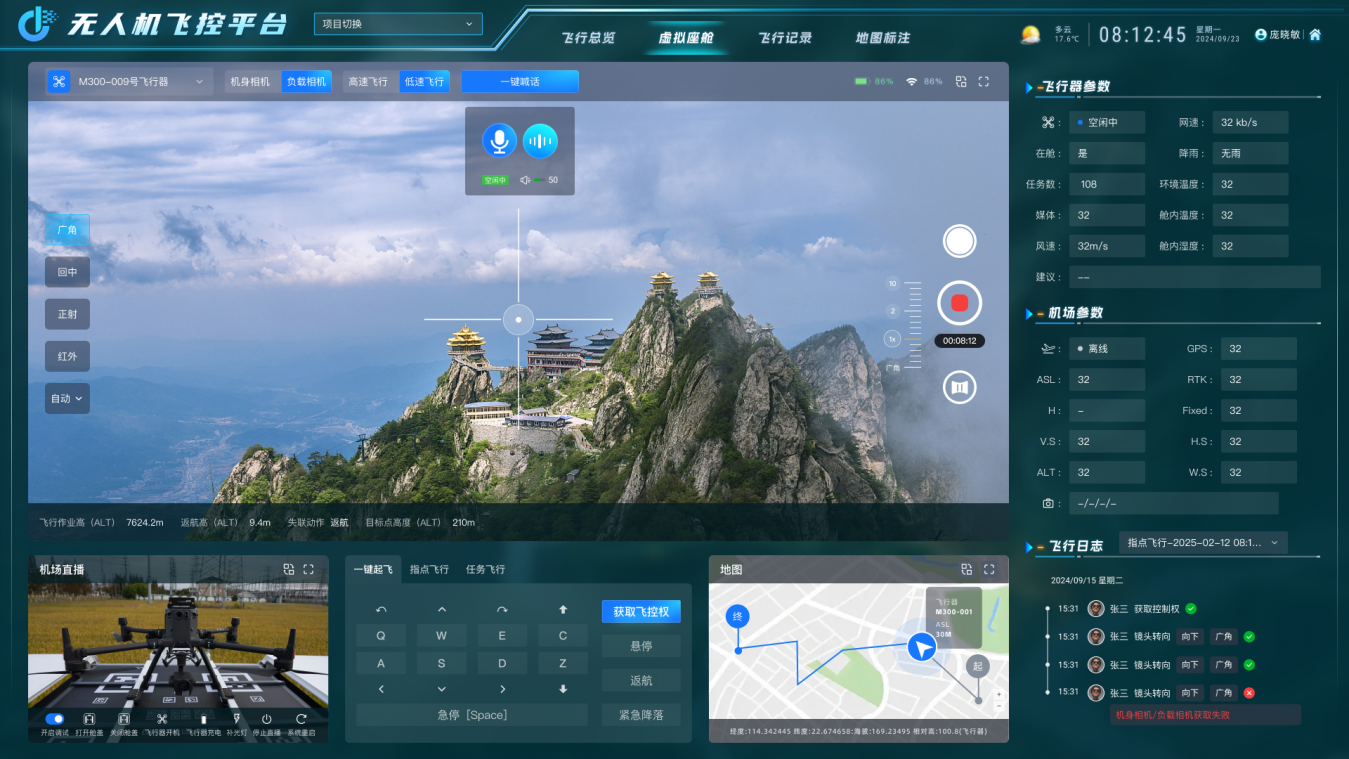The image size is (1349, 759).
Task: Click the 获取飞控权 get flight control button
Action: click(640, 612)
